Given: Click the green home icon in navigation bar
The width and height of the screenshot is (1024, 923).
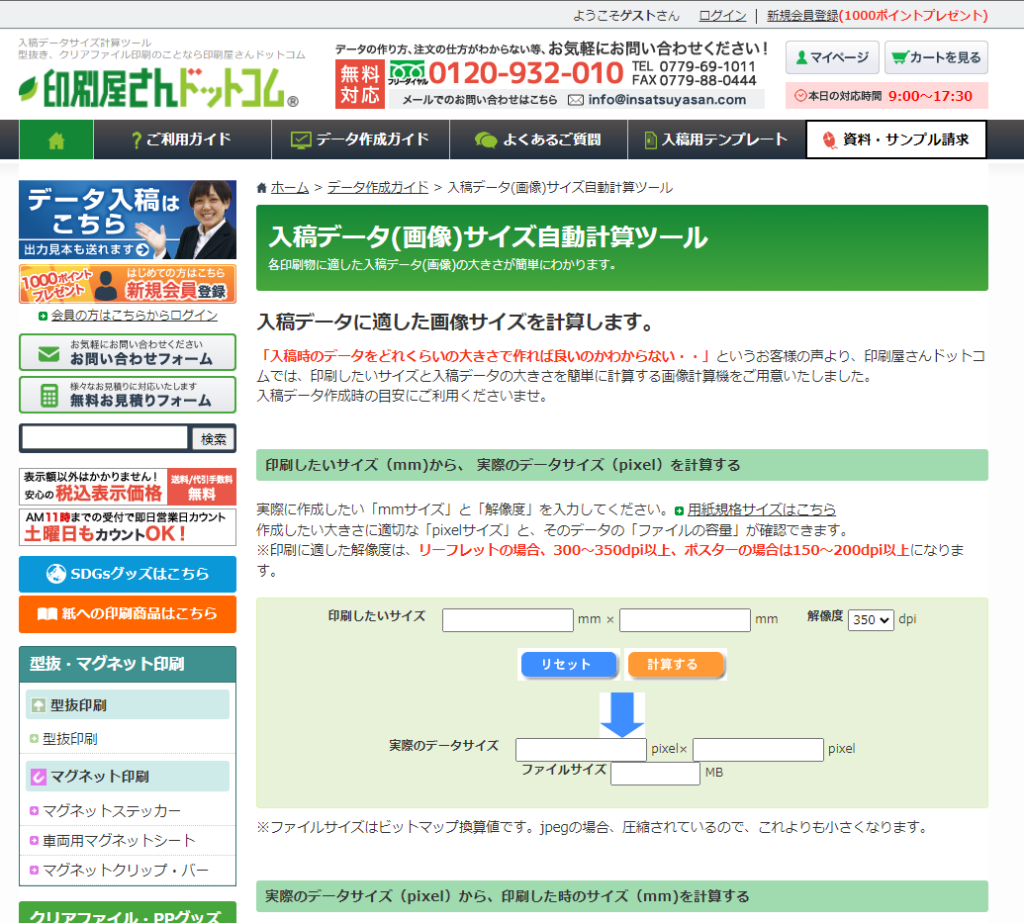Looking at the screenshot, I should coord(56,140).
